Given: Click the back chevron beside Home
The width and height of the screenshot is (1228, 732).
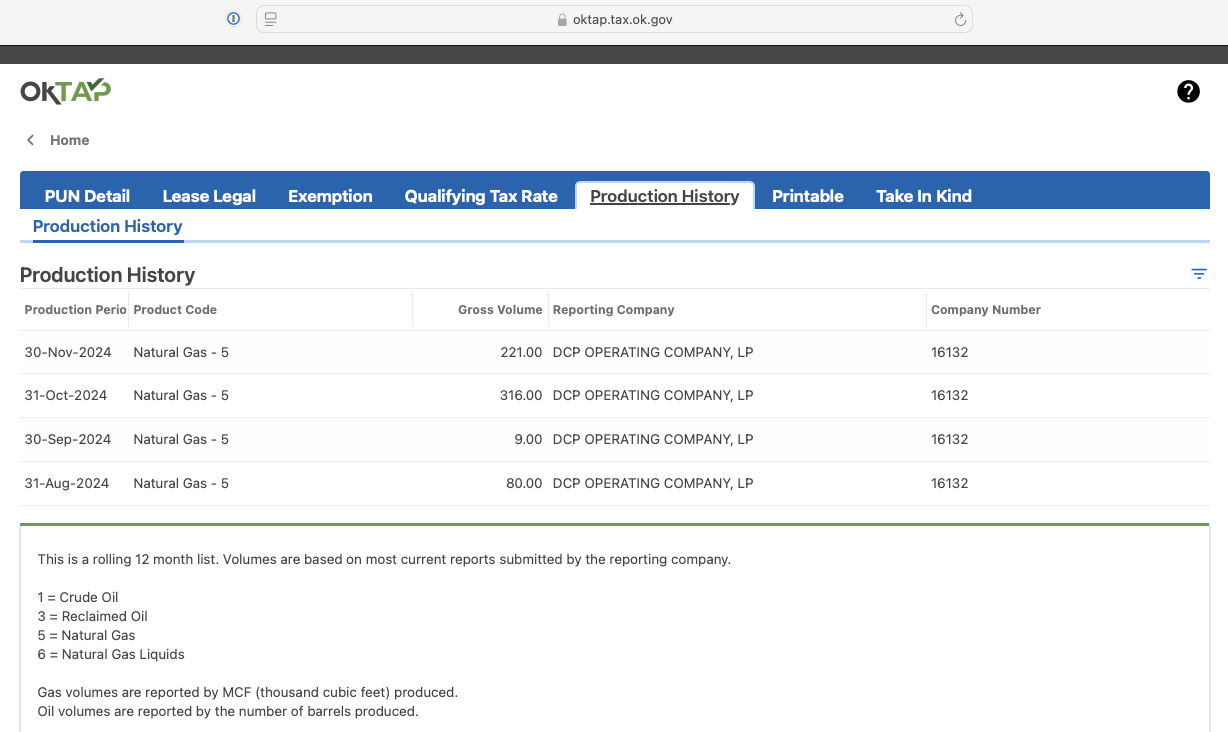Looking at the screenshot, I should 31,140.
